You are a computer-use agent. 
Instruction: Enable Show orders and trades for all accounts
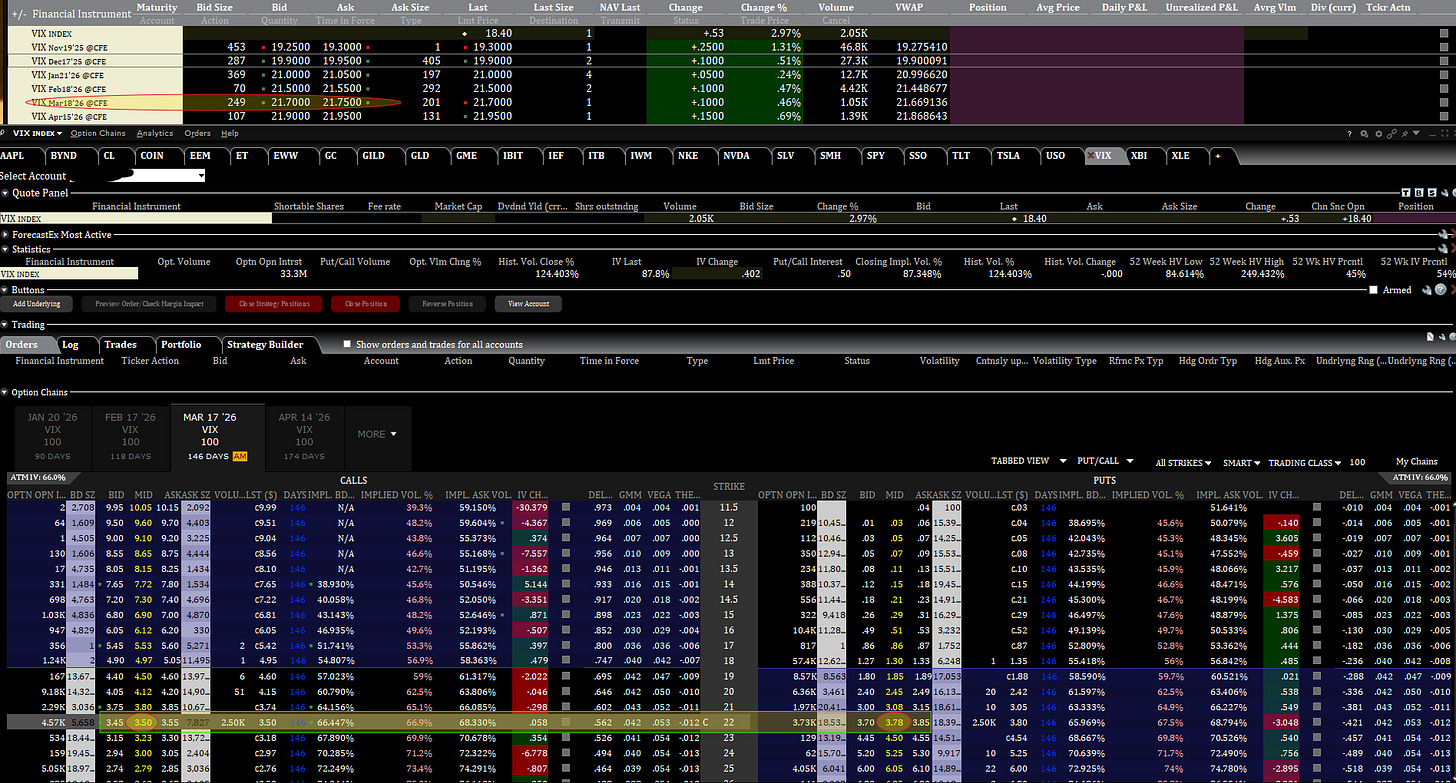(x=347, y=344)
